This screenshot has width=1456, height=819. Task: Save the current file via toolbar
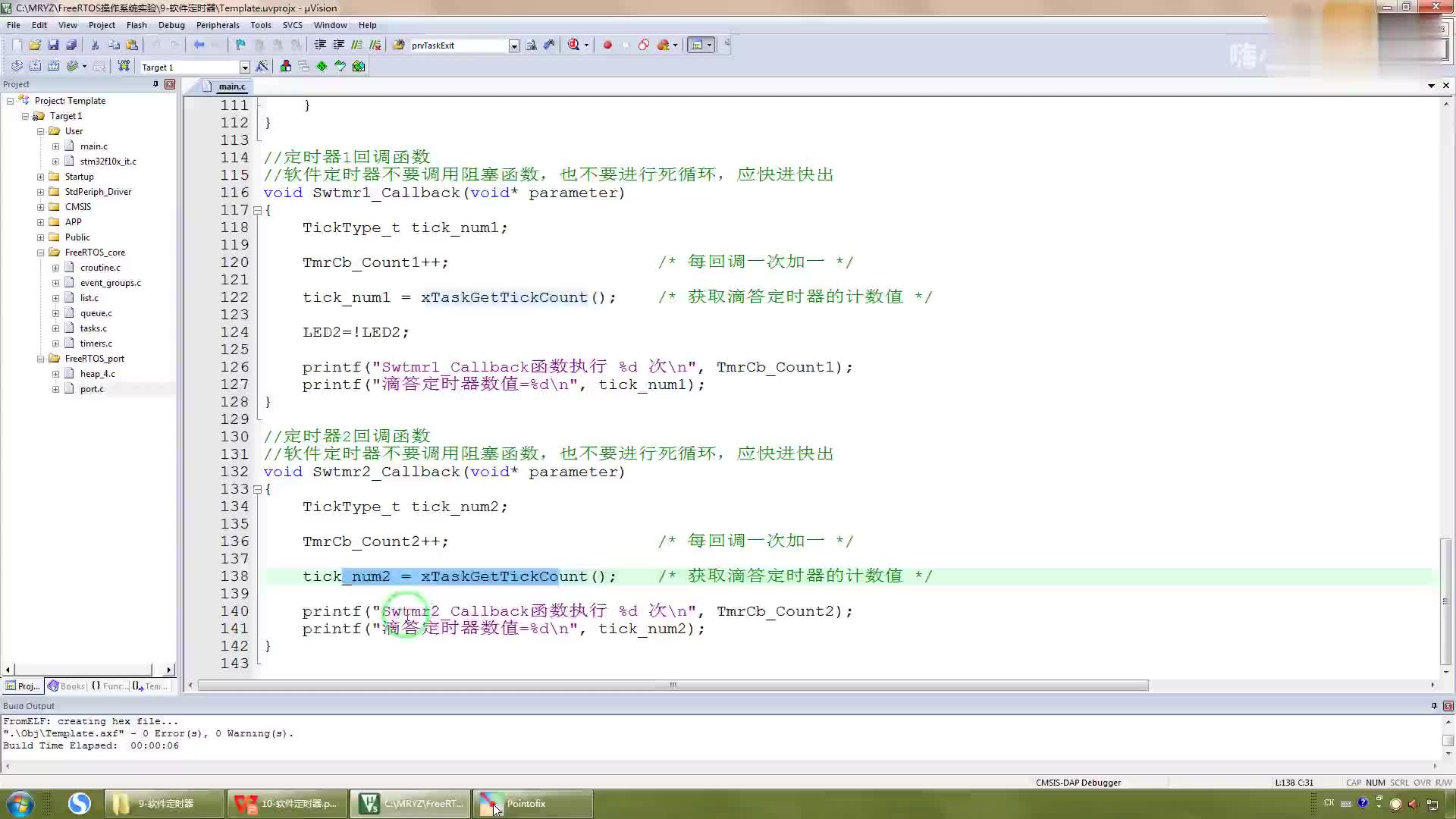coord(53,45)
